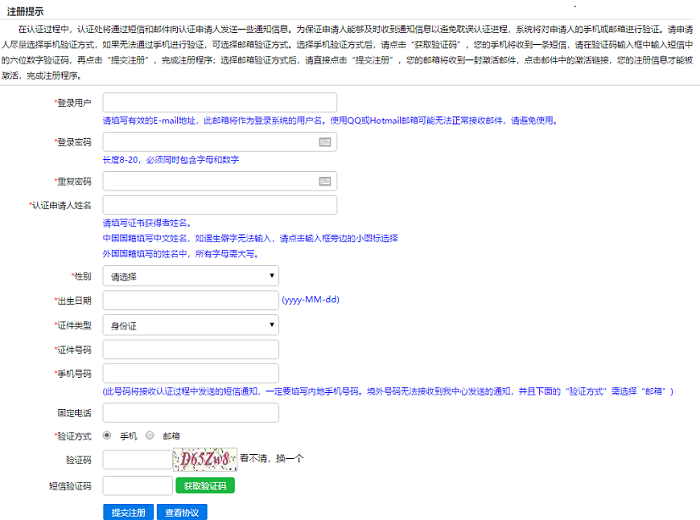Screen dimensions: 700x520
Task: Focus the 登录密码 input field
Action: click(220, 142)
